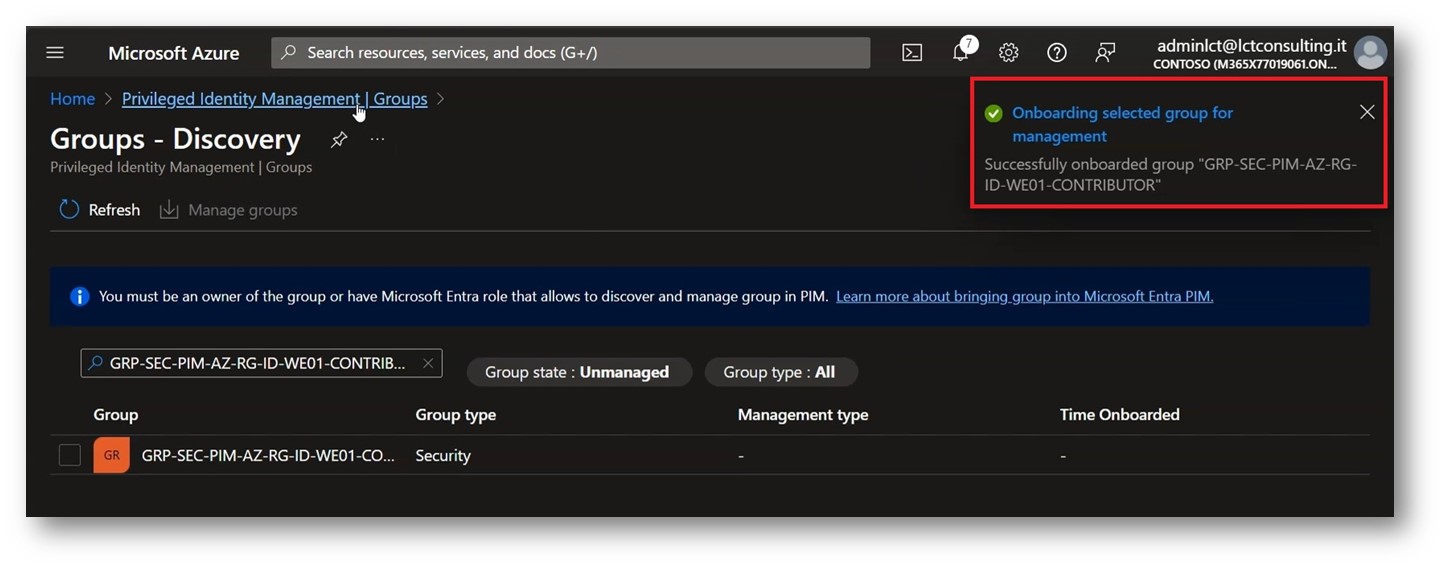Click the blue info icon in banner
This screenshot has height=569, width=1446.
[80, 296]
